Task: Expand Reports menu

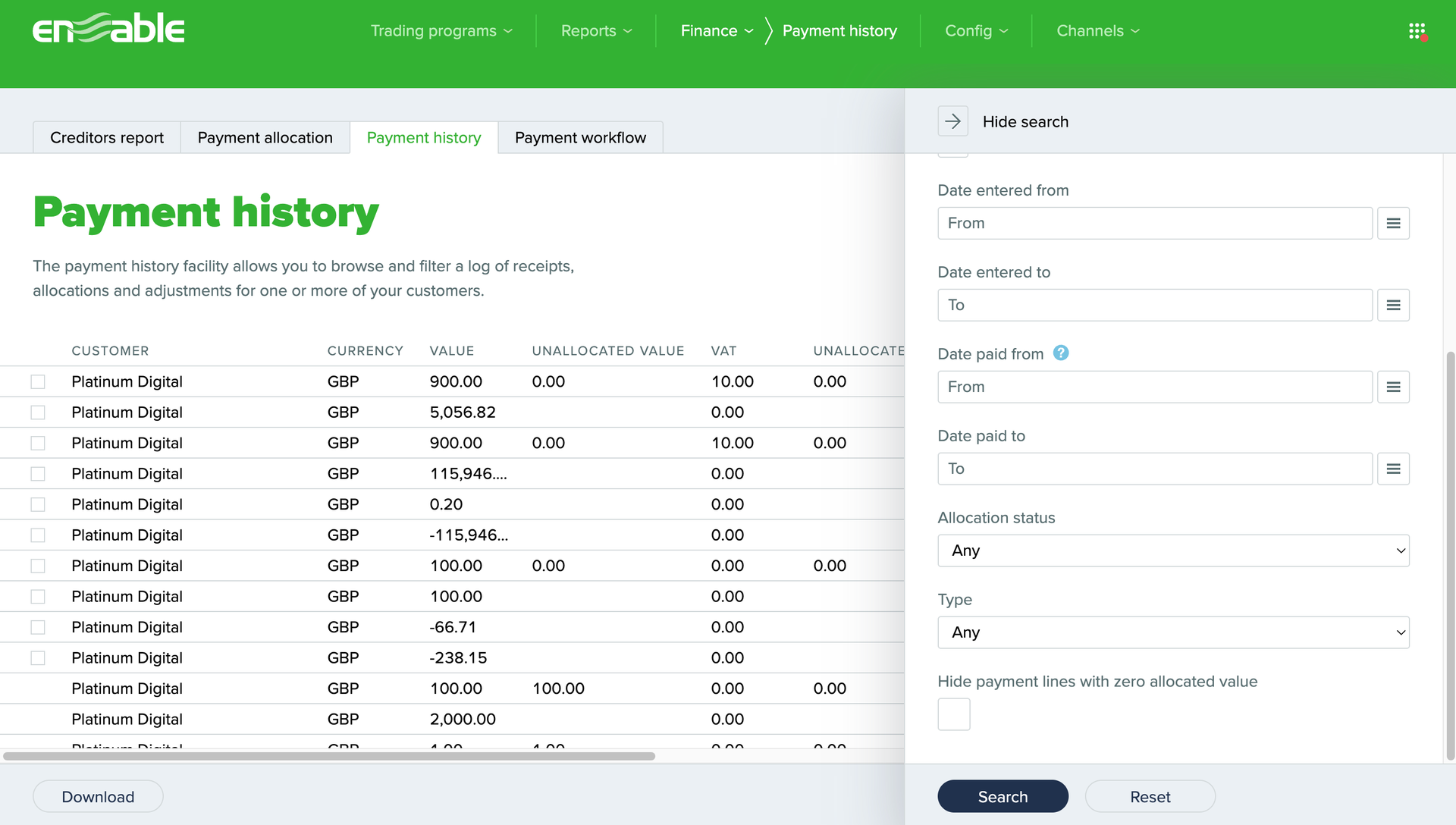Action: click(x=596, y=31)
